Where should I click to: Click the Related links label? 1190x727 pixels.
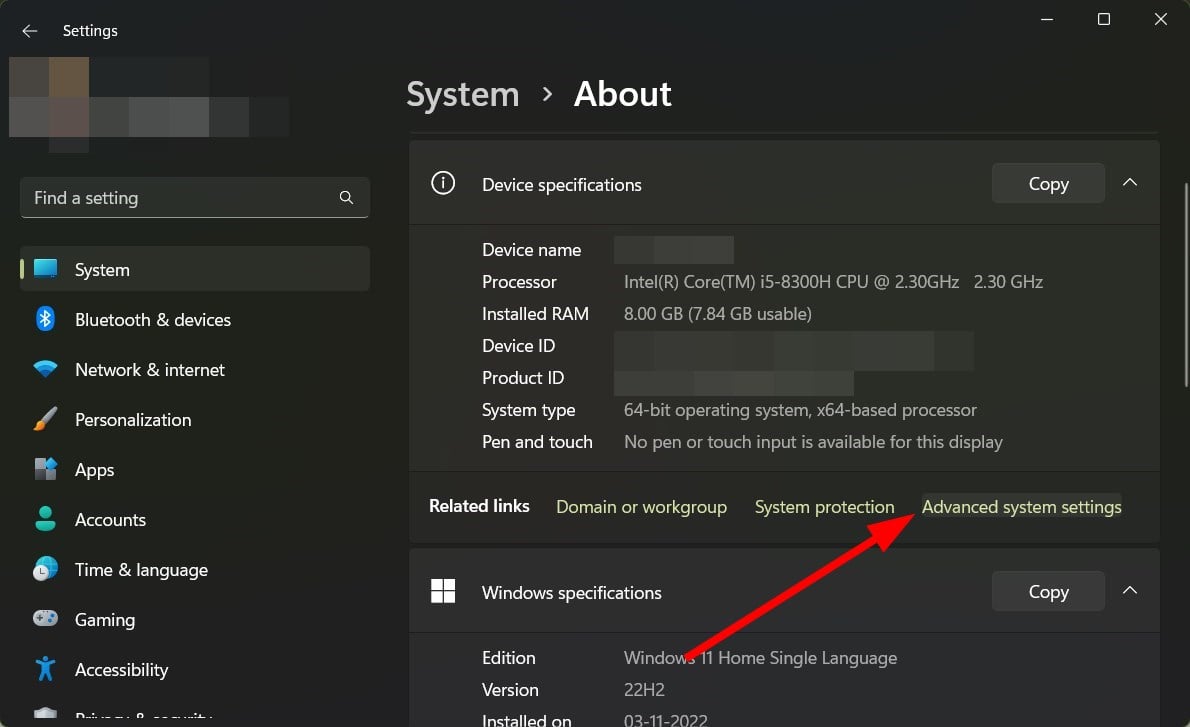479,506
